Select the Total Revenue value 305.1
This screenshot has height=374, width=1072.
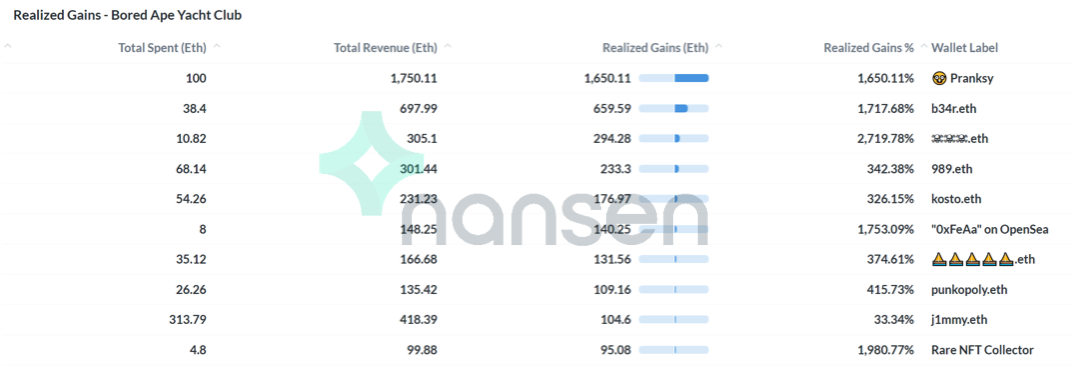pos(422,138)
